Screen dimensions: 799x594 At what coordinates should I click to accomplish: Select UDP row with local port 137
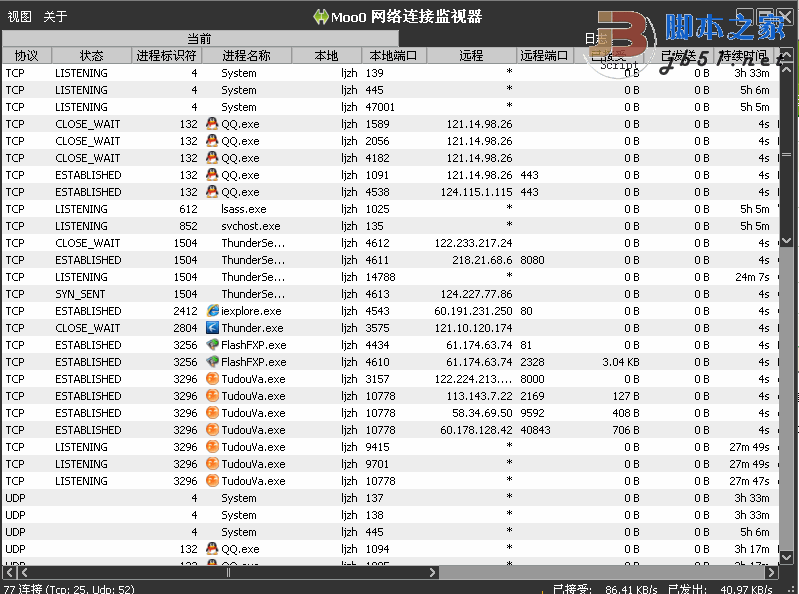[390, 498]
